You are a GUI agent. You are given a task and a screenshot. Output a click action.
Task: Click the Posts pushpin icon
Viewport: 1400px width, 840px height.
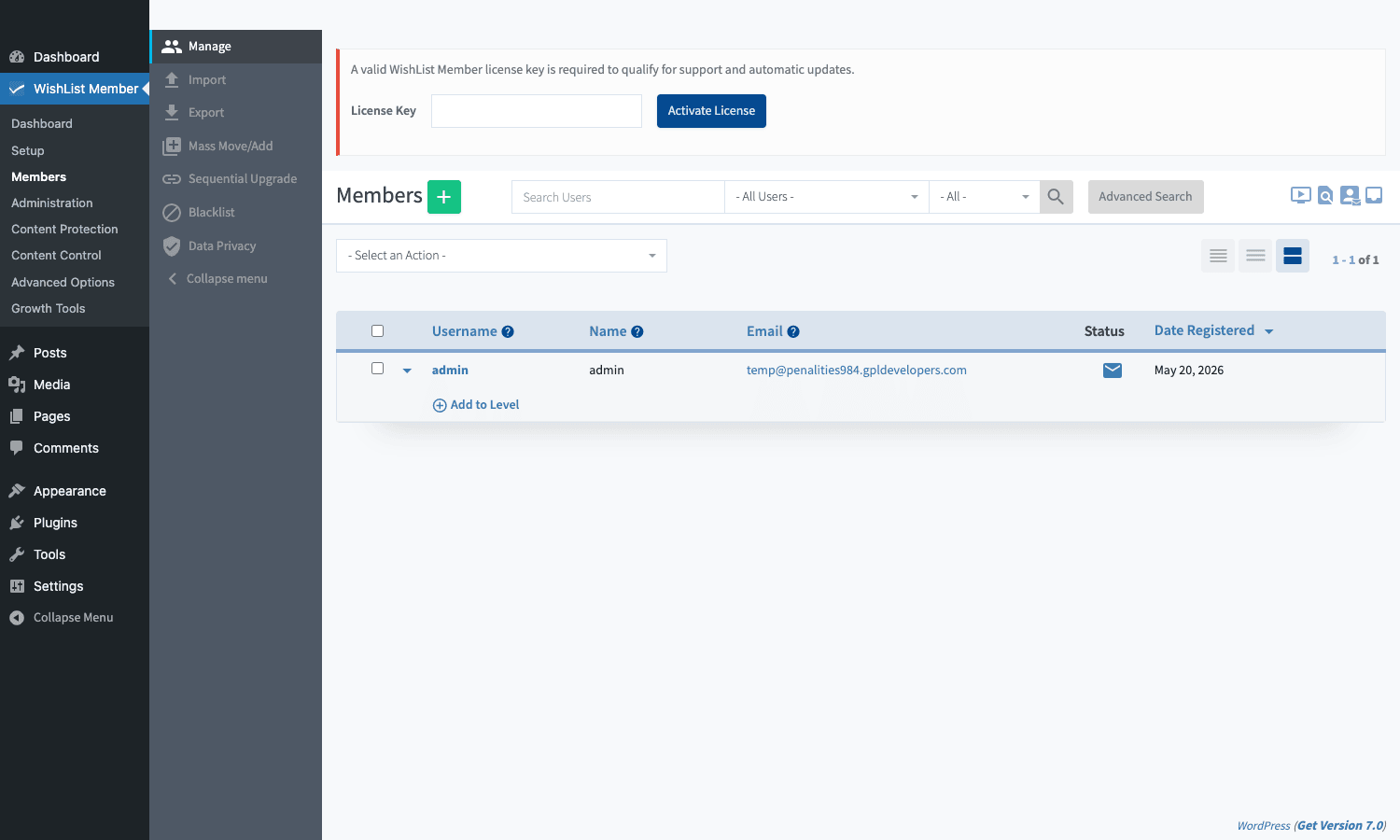coord(17,353)
